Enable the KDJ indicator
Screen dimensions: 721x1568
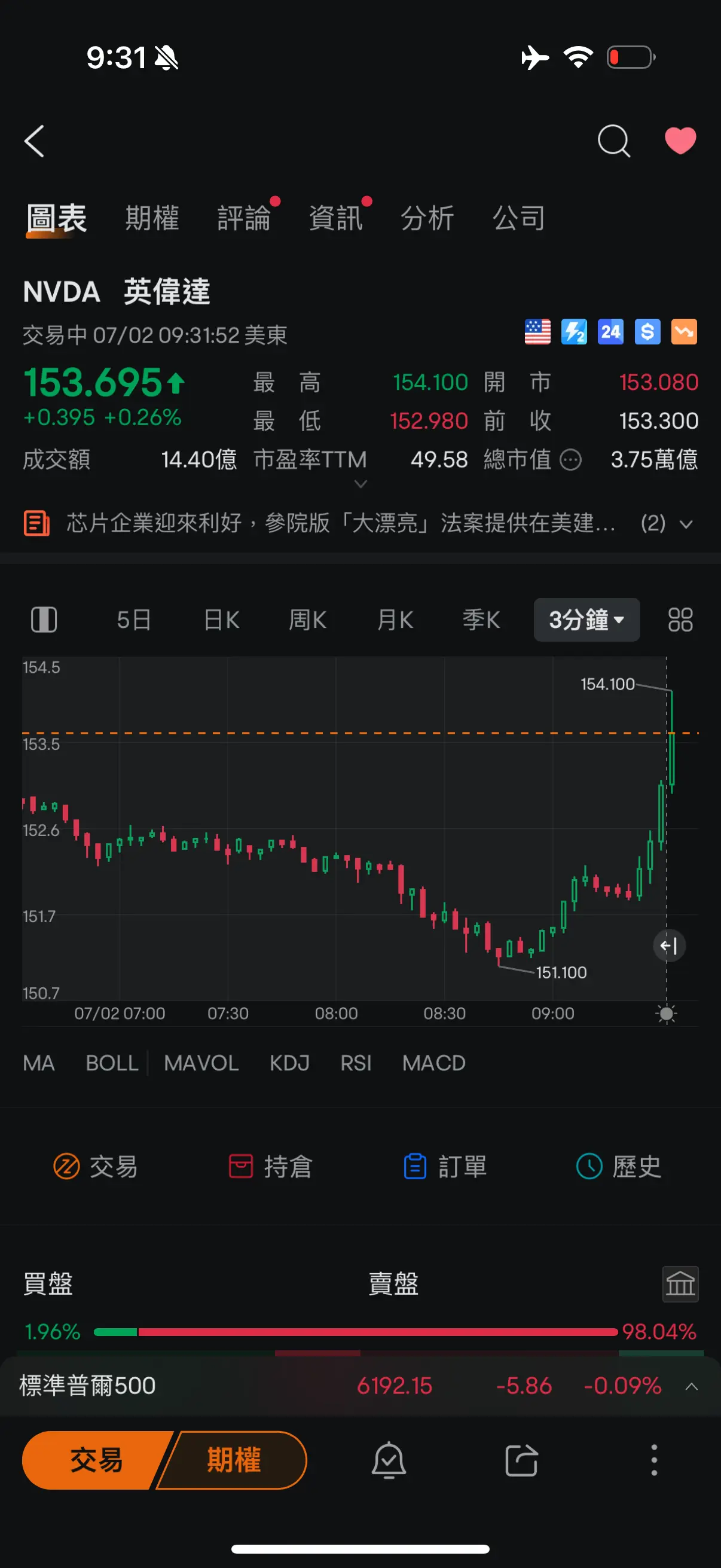coord(289,1063)
